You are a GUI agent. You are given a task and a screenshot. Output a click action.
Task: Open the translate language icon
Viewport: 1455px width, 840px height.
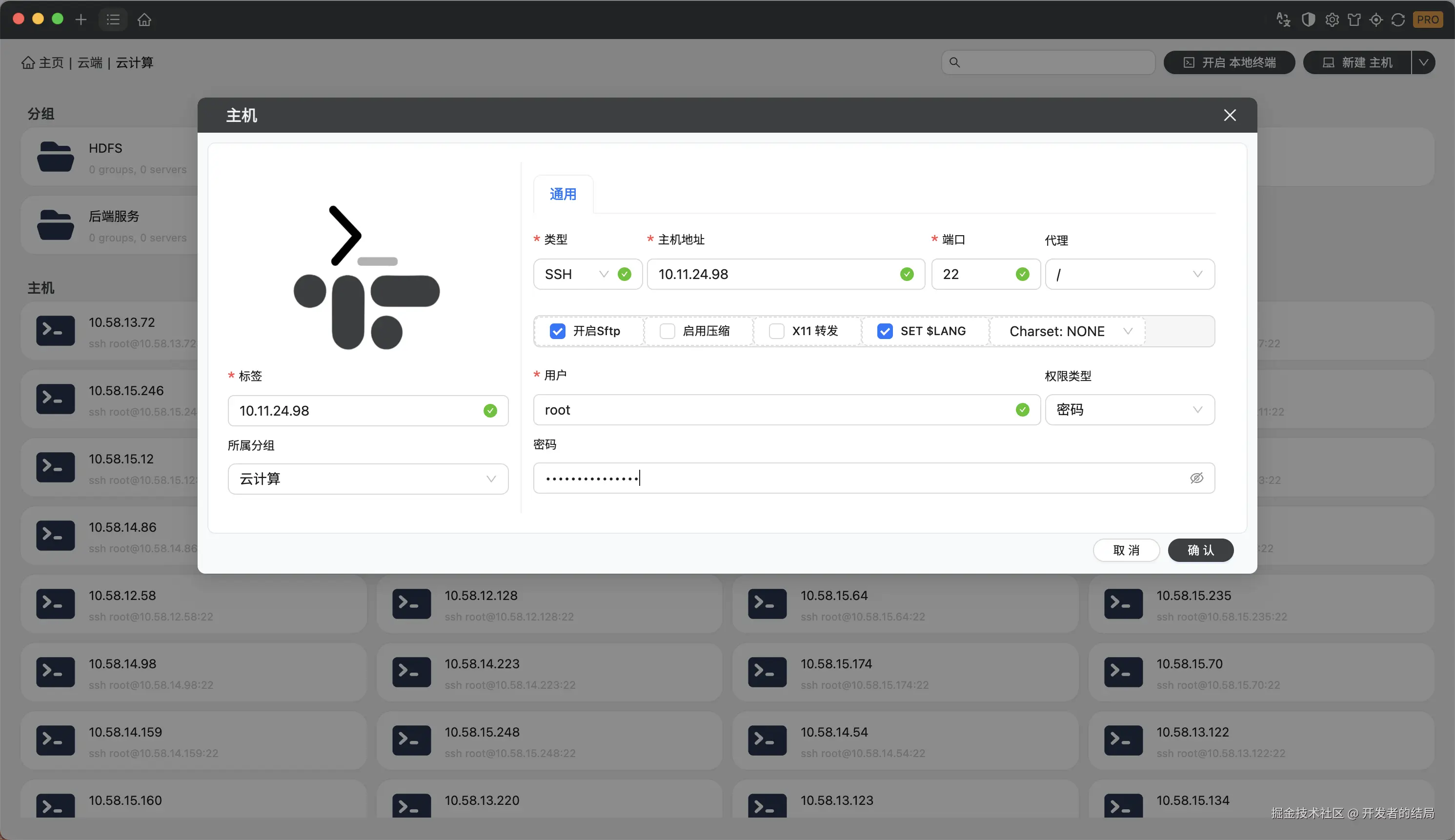[x=1283, y=20]
